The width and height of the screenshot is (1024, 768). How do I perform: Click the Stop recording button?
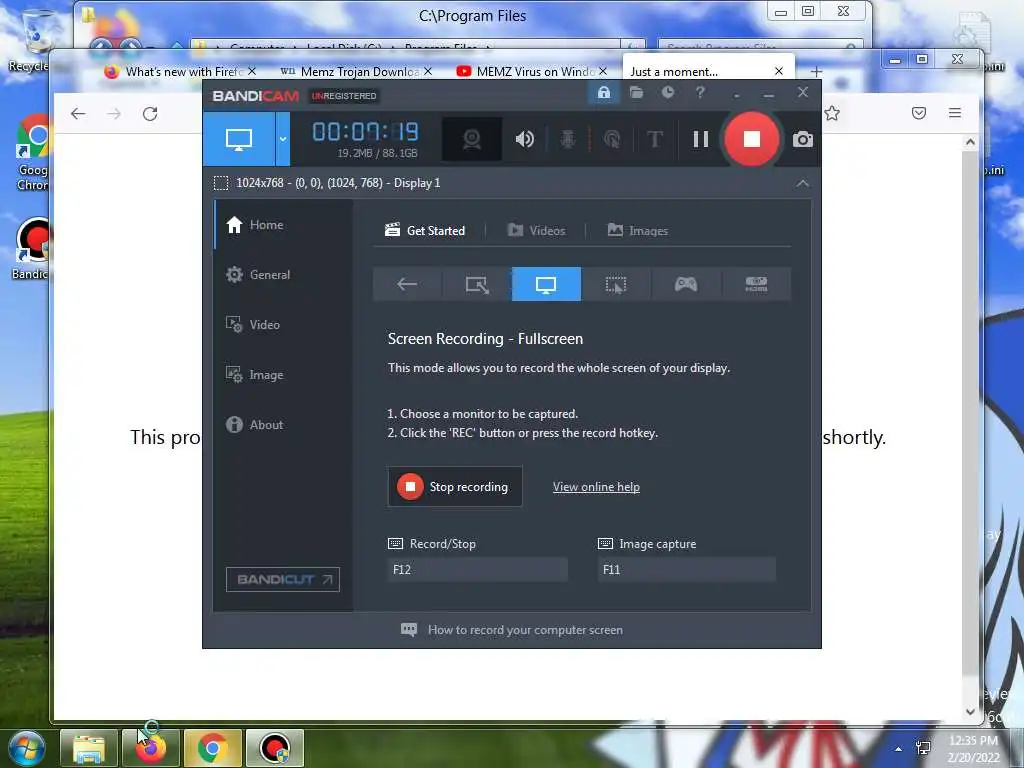click(455, 487)
